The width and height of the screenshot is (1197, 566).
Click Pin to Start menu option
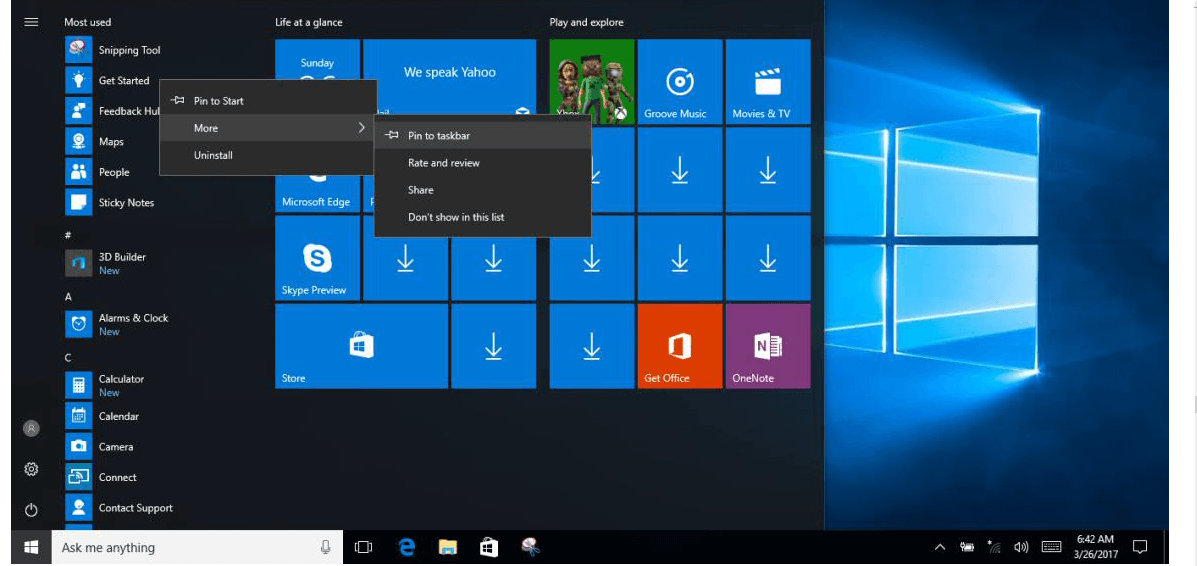[218, 101]
